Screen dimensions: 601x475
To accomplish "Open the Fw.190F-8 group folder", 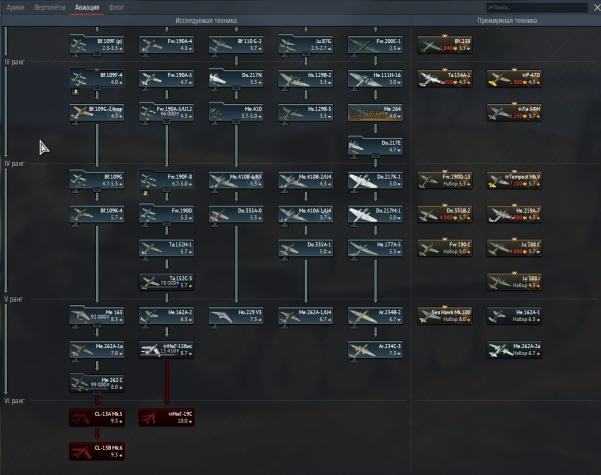I will 166,180.
